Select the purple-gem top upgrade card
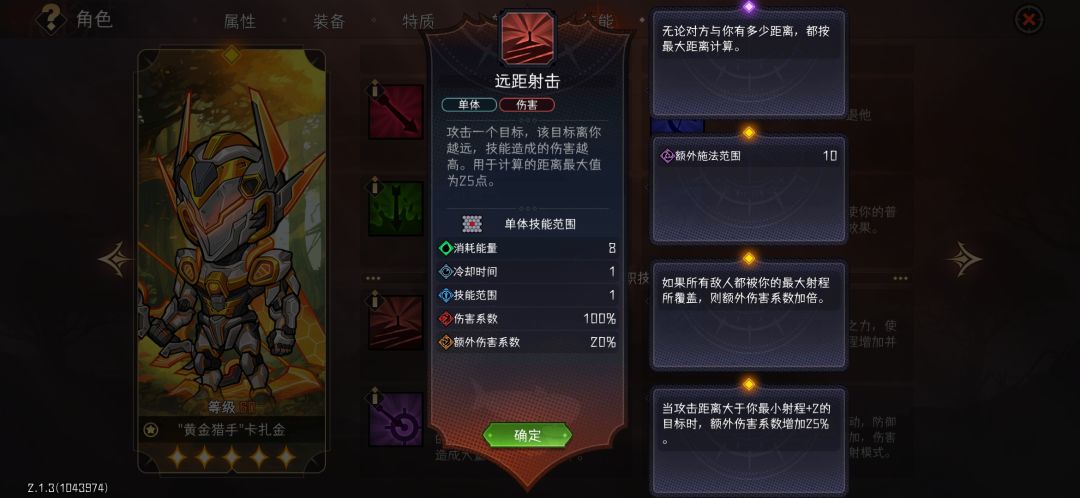 pos(749,63)
